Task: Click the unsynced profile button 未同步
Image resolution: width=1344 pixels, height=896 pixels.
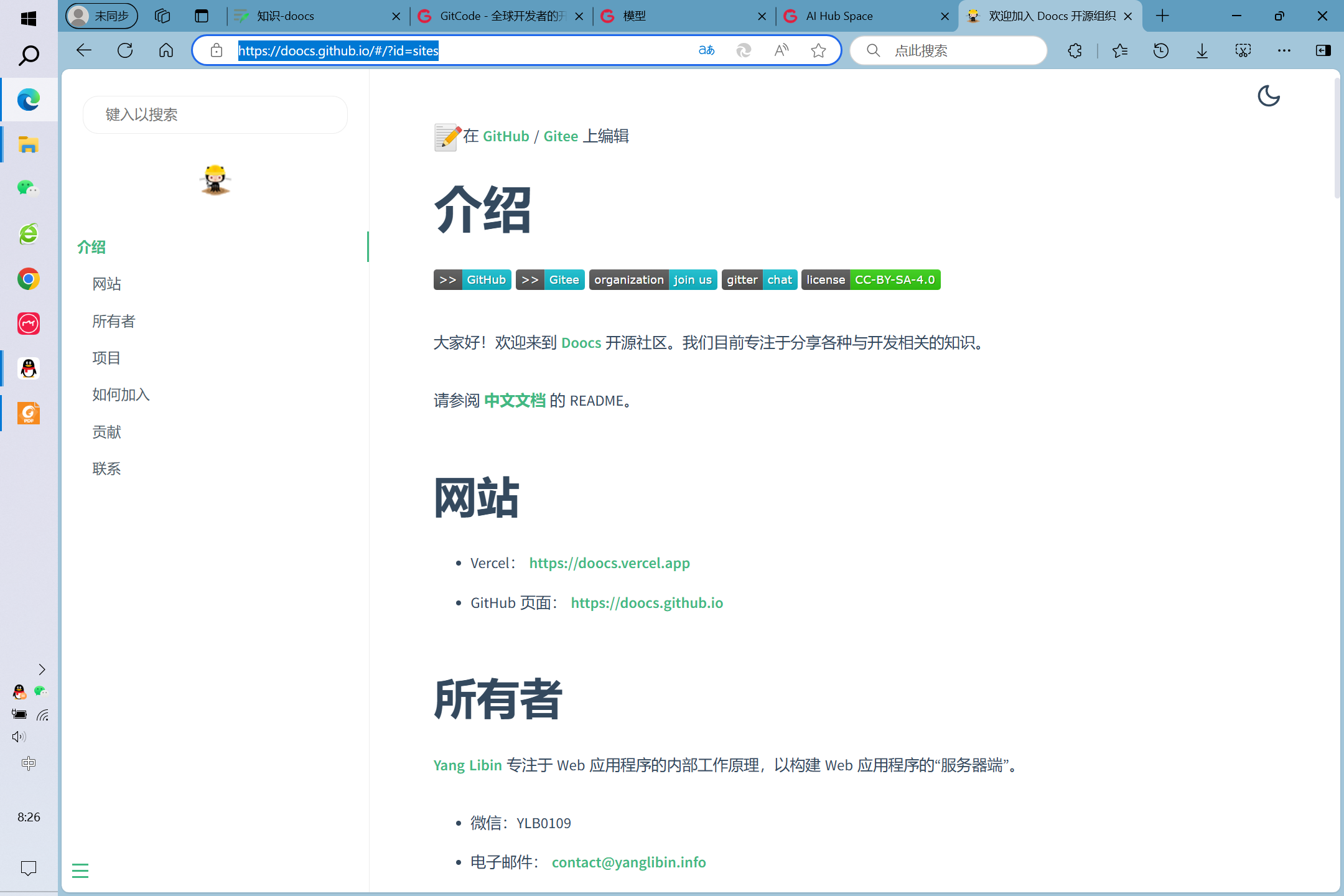Action: click(102, 16)
